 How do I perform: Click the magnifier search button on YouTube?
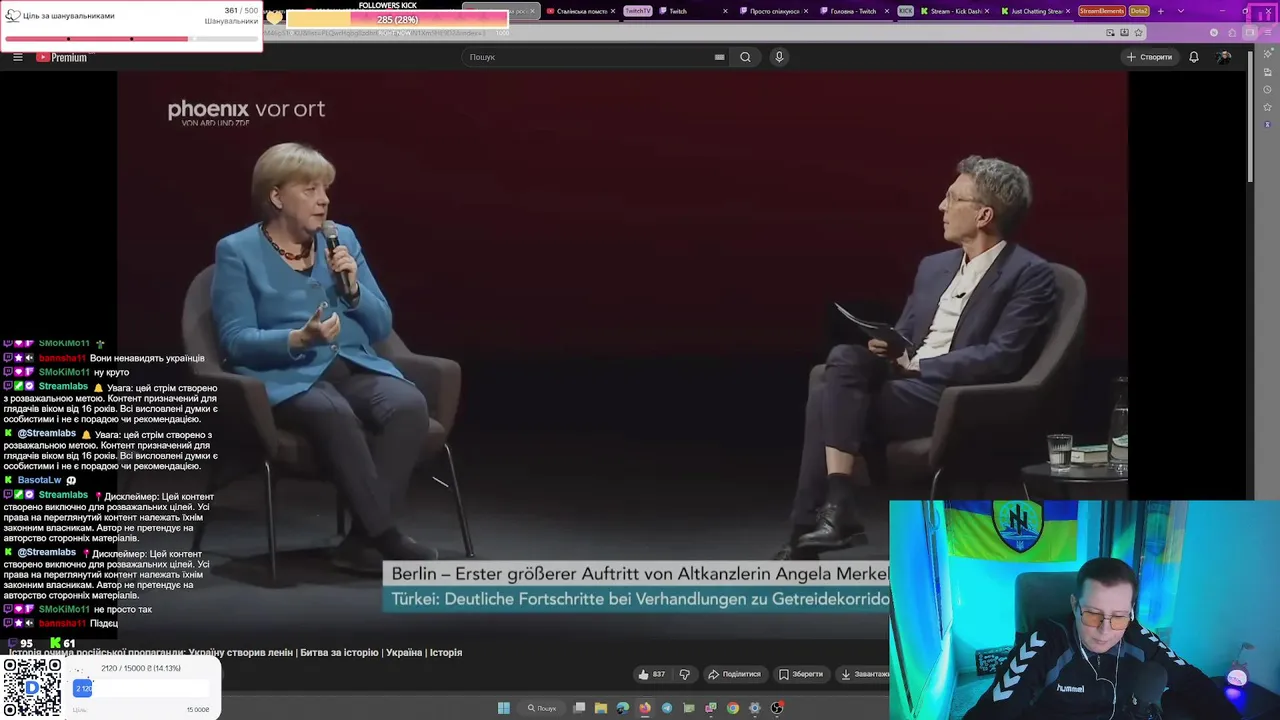click(745, 57)
